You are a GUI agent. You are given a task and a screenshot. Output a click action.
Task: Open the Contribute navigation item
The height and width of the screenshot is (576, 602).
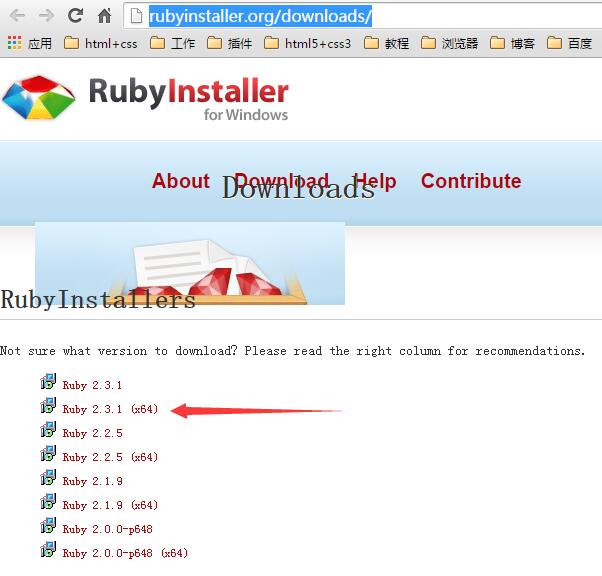(x=471, y=181)
